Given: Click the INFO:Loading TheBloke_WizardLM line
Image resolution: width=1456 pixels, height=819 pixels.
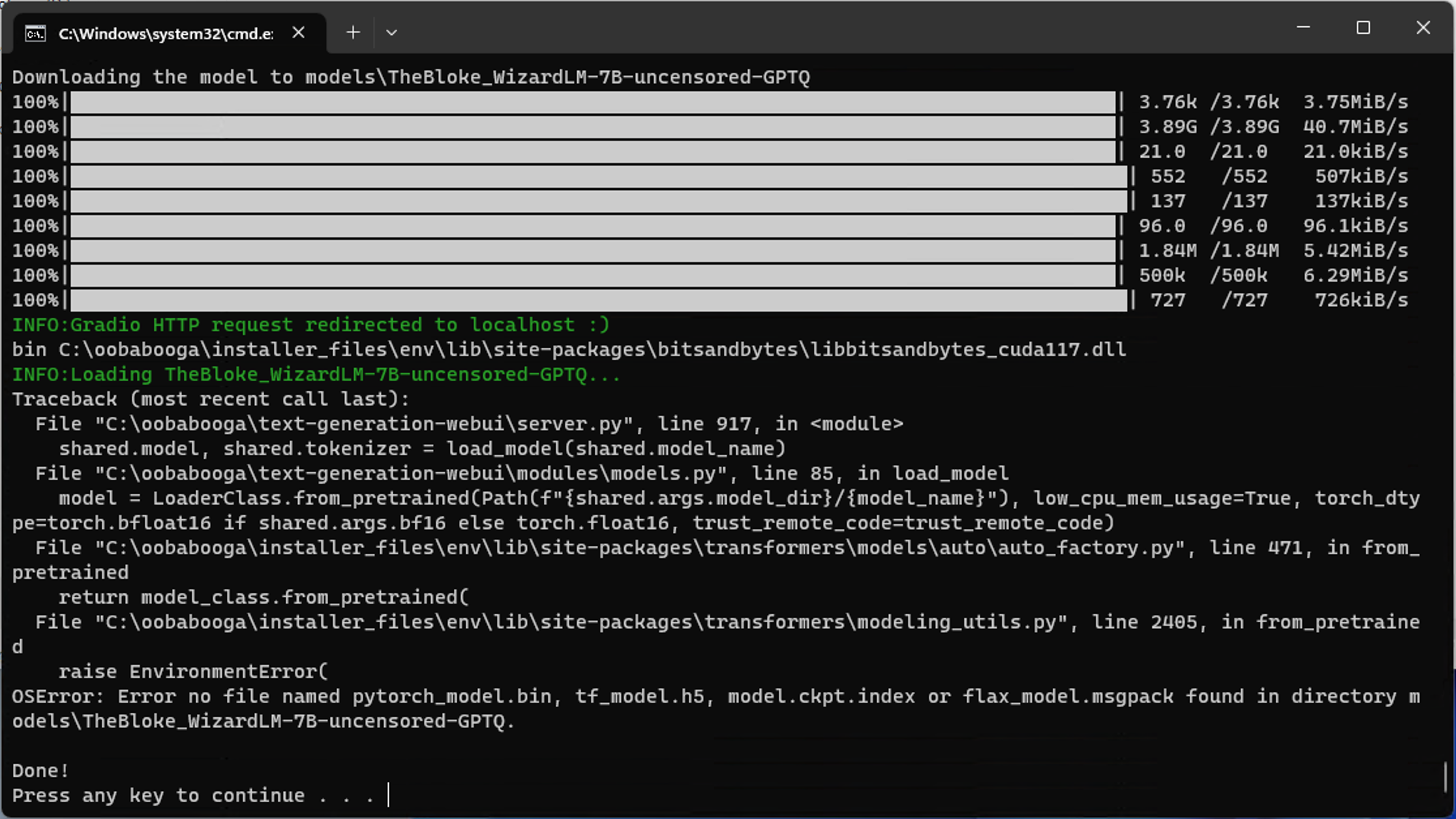Looking at the screenshot, I should 313,374.
